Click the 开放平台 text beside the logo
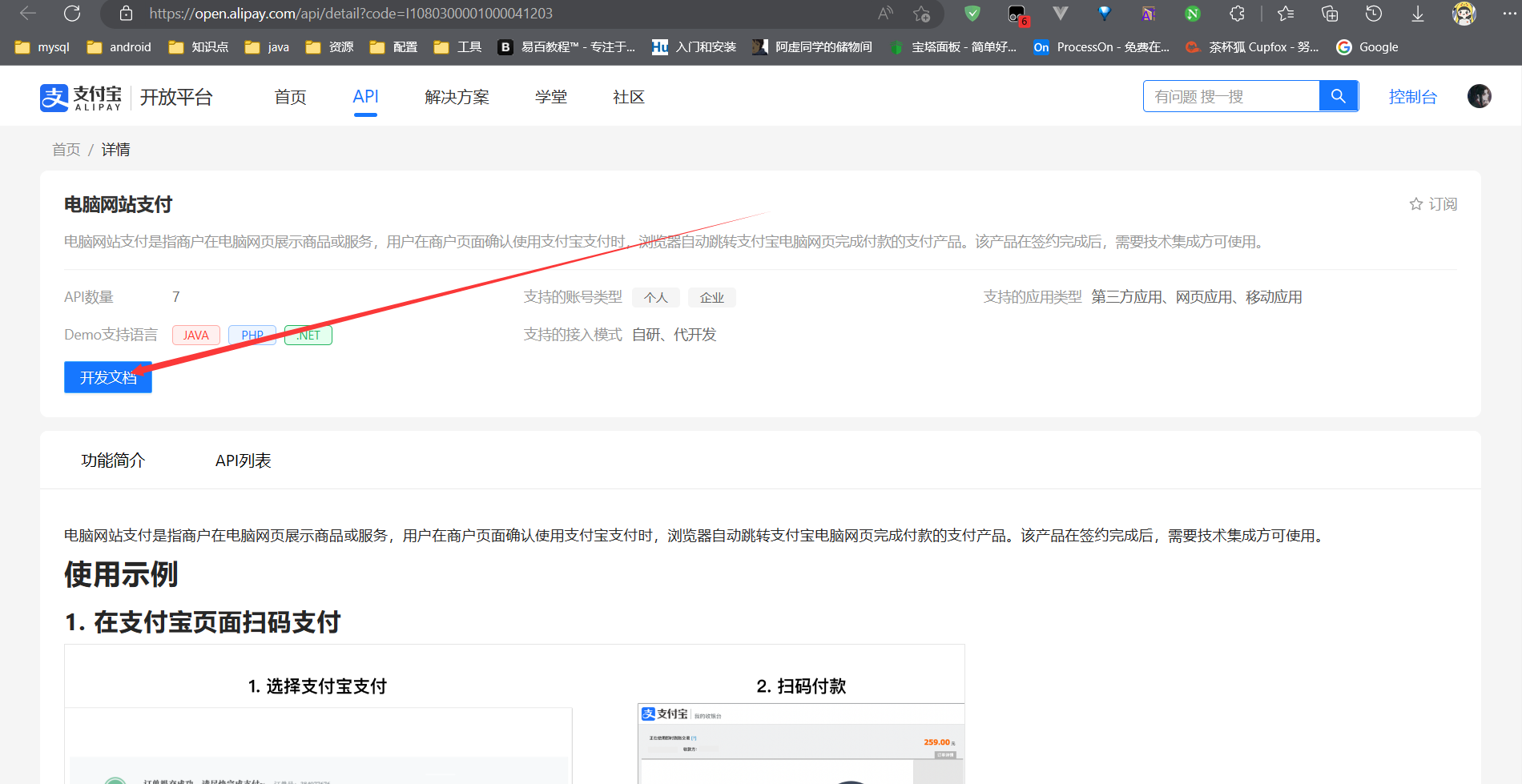The height and width of the screenshot is (784, 1522). 176,97
